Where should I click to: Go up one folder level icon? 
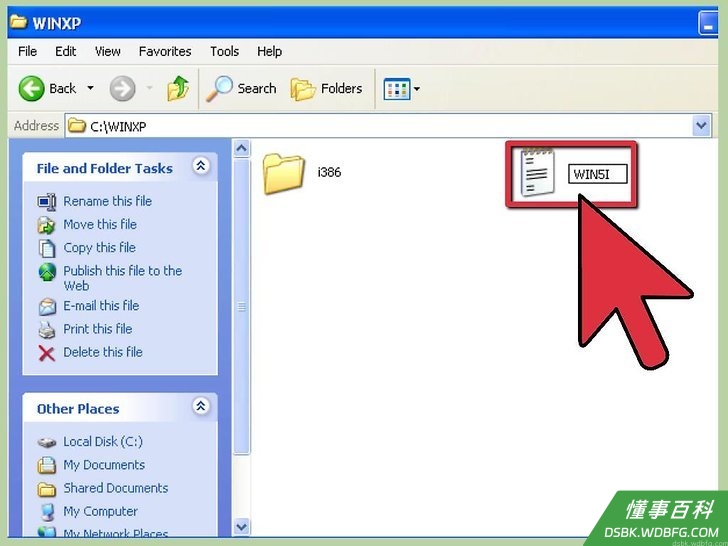point(178,88)
